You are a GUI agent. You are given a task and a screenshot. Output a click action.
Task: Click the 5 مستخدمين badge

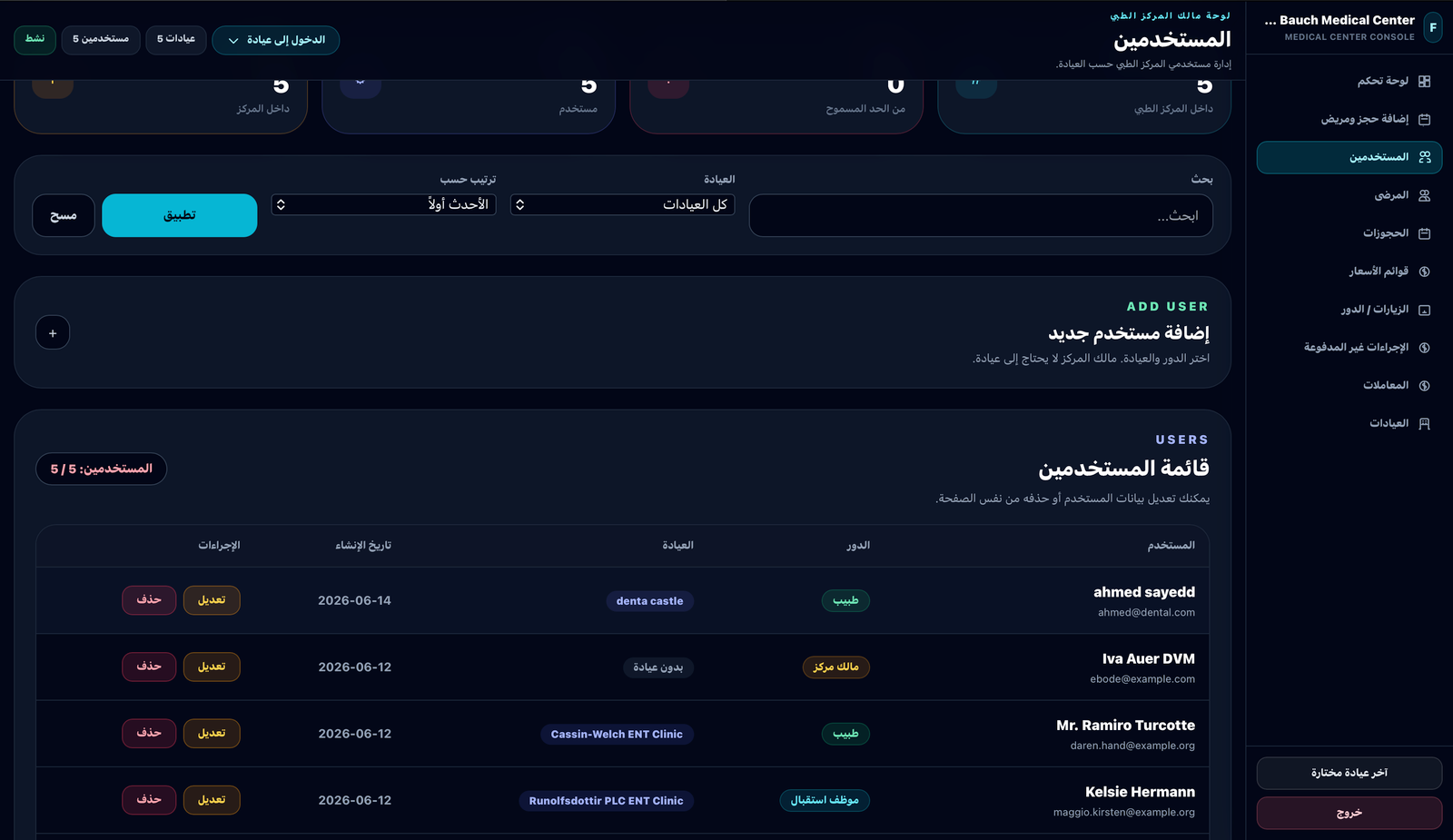(x=101, y=39)
